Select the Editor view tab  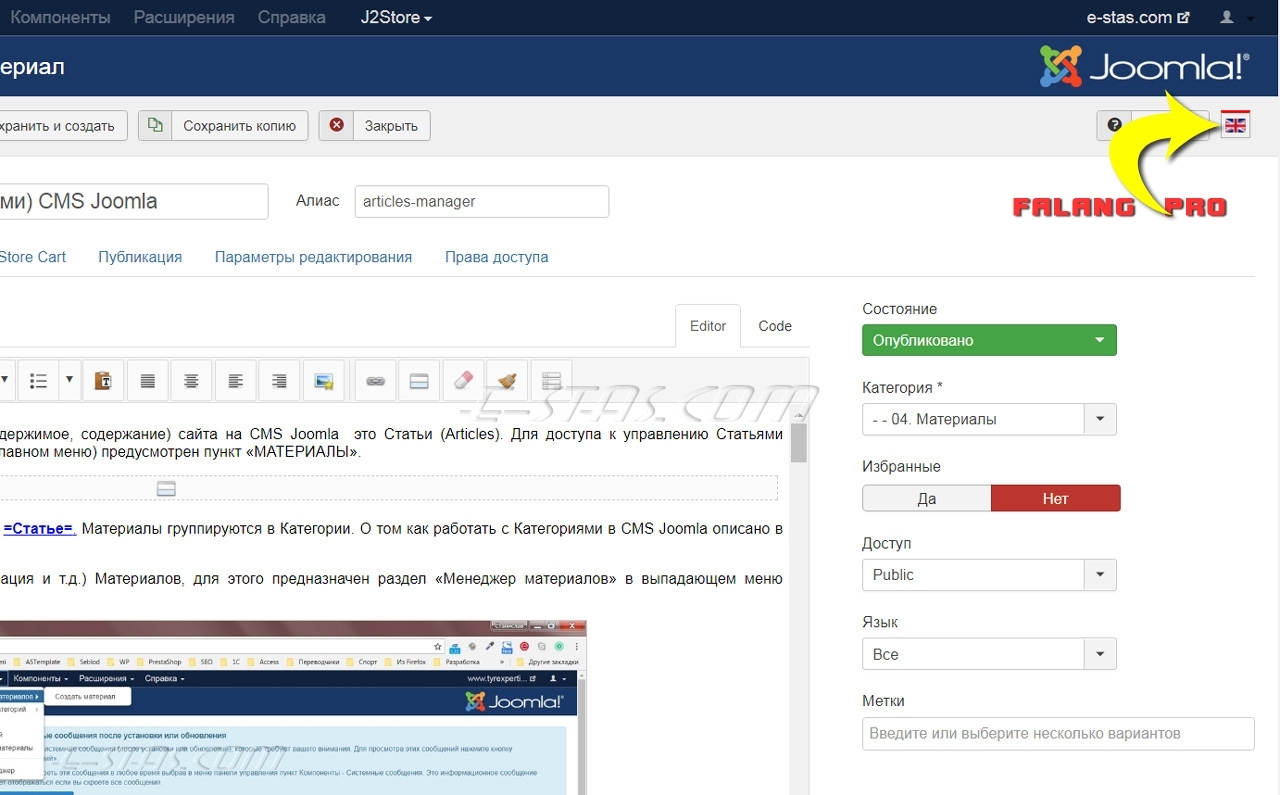pyautogui.click(x=708, y=326)
